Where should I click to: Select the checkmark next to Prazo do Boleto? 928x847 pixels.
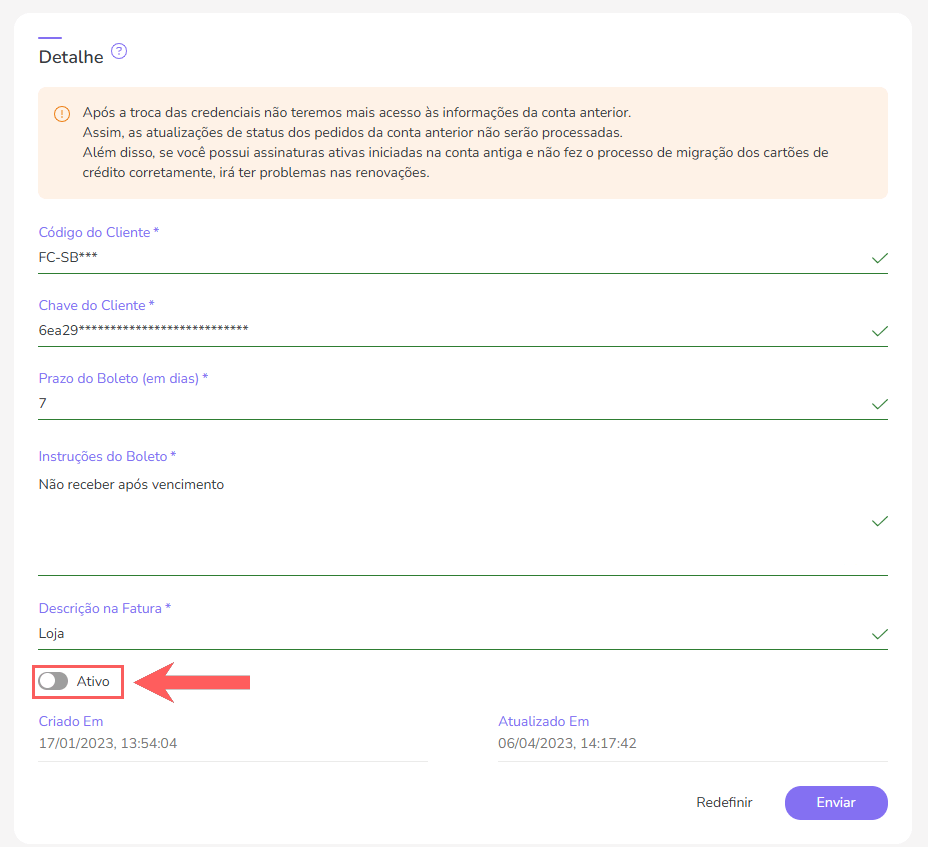(879, 404)
